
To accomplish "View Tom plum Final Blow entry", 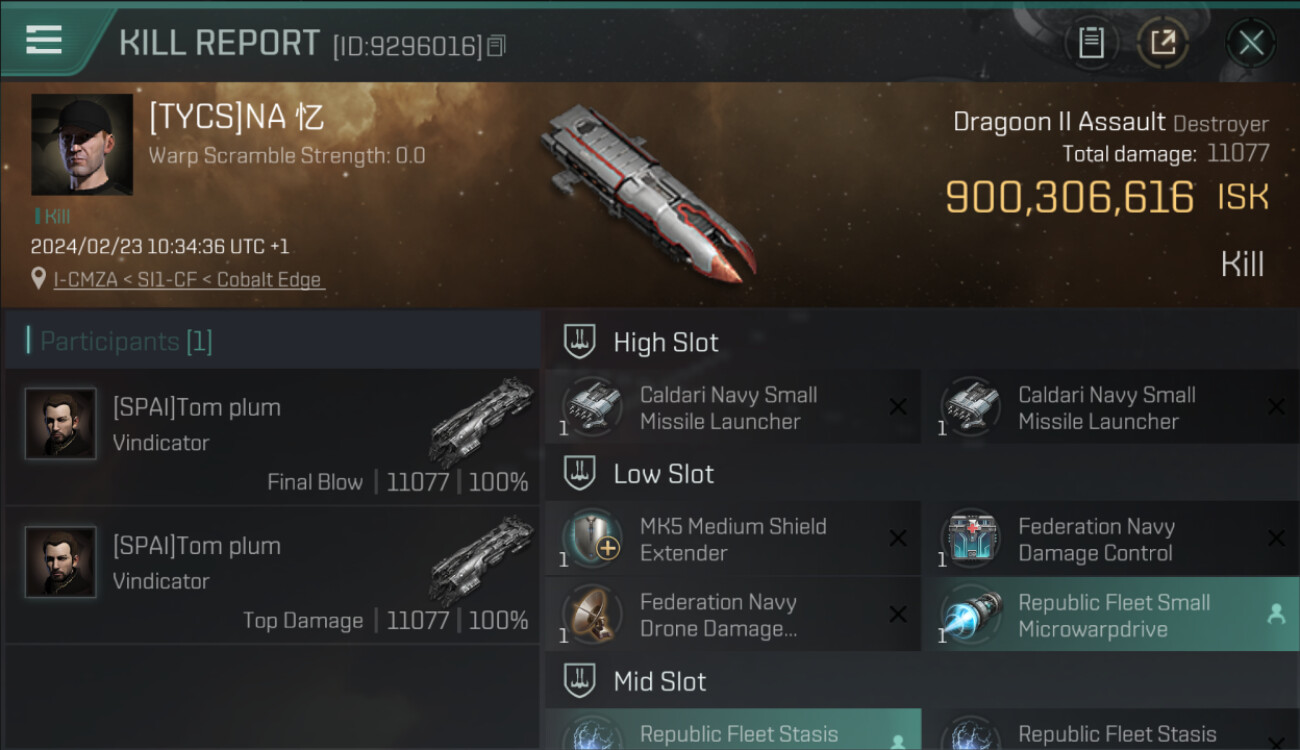I will 272,438.
